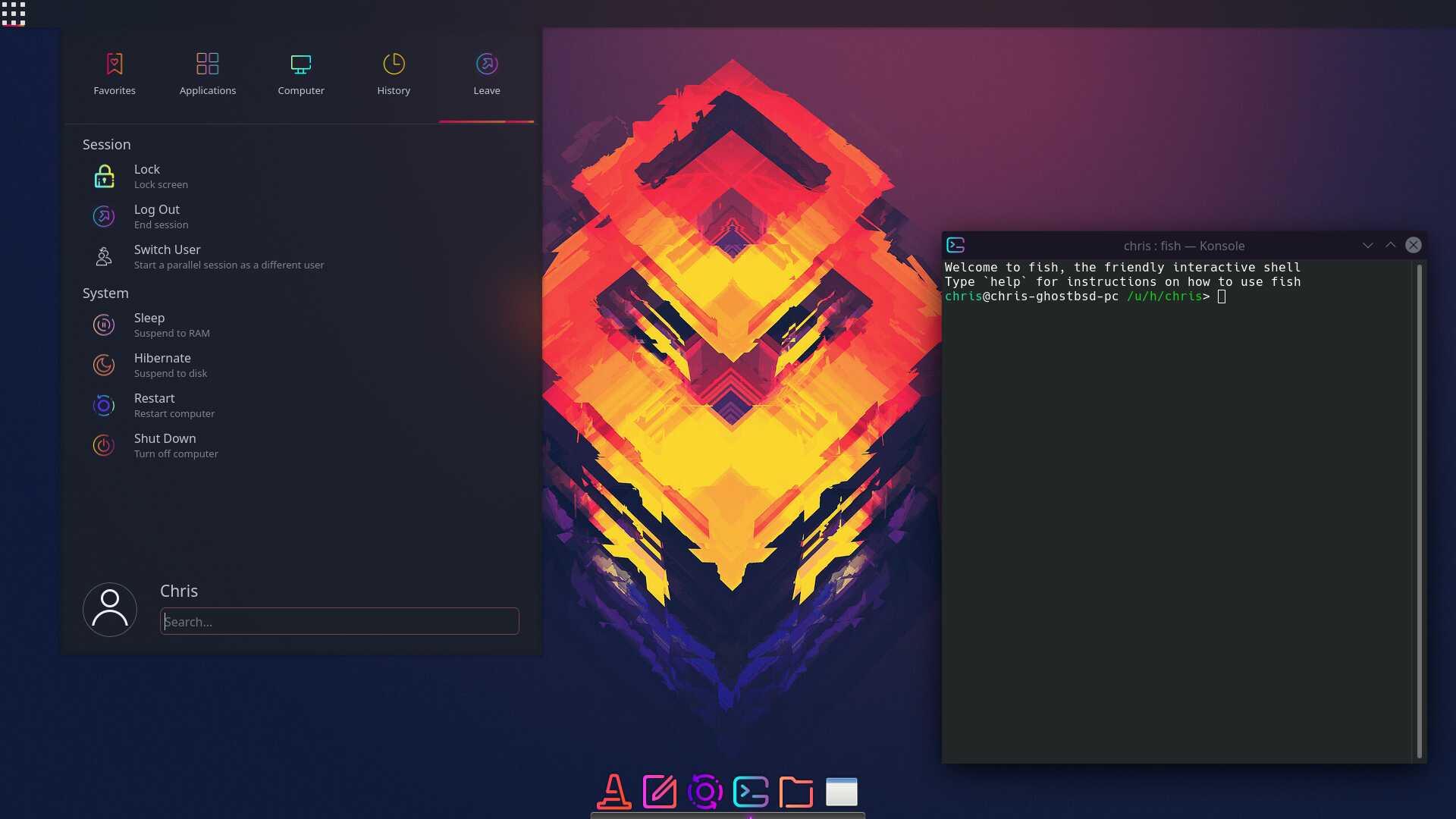
Task: Click the Hibernate moon icon
Action: [104, 366]
